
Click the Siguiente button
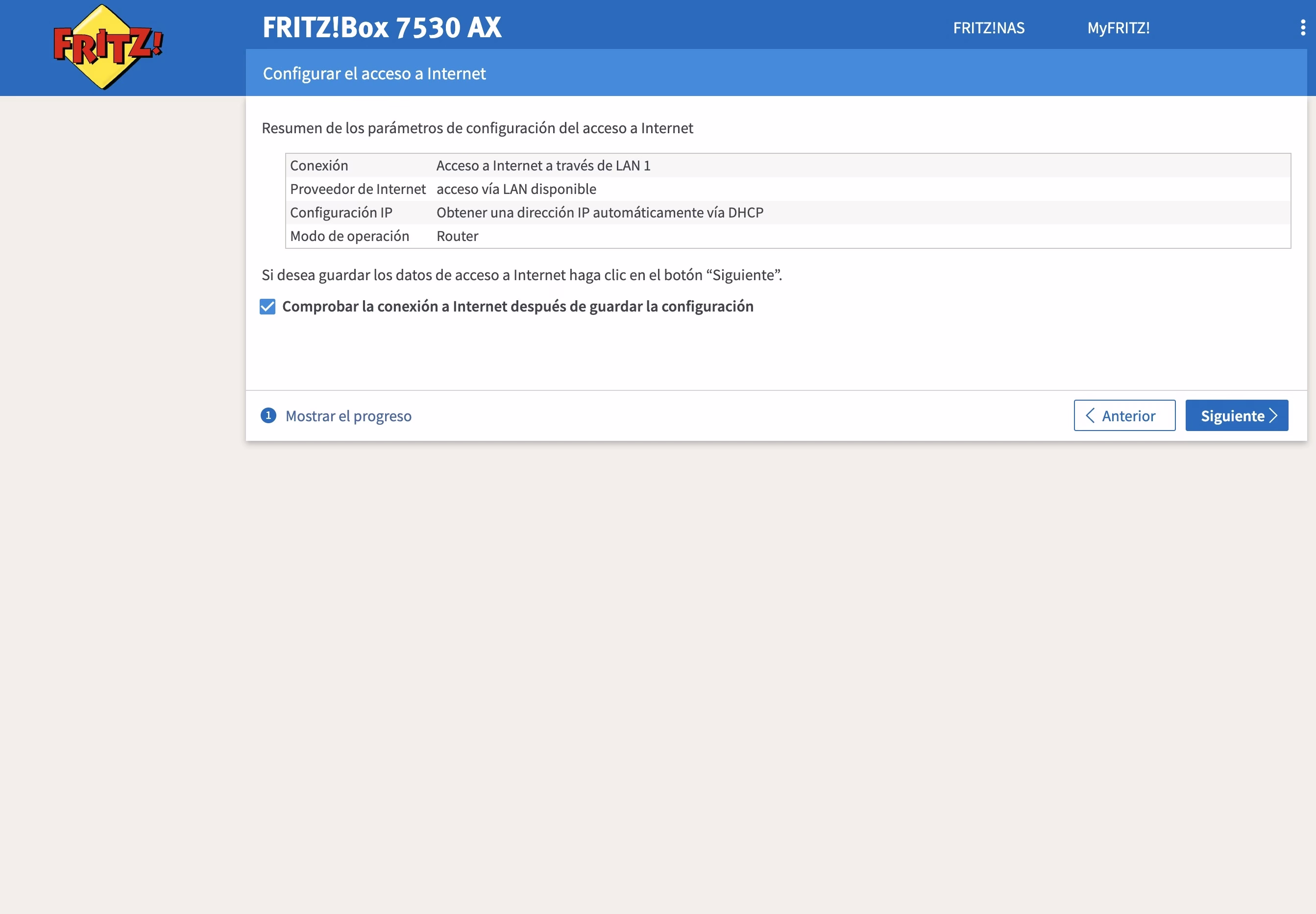[1237, 415]
